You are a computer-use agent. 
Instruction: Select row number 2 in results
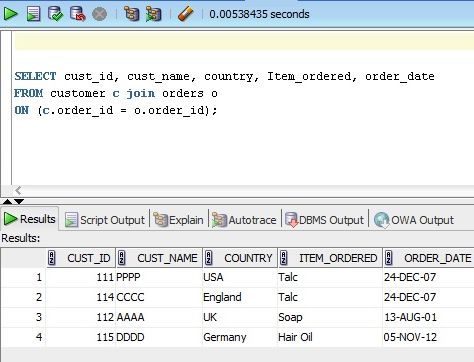pos(23,297)
